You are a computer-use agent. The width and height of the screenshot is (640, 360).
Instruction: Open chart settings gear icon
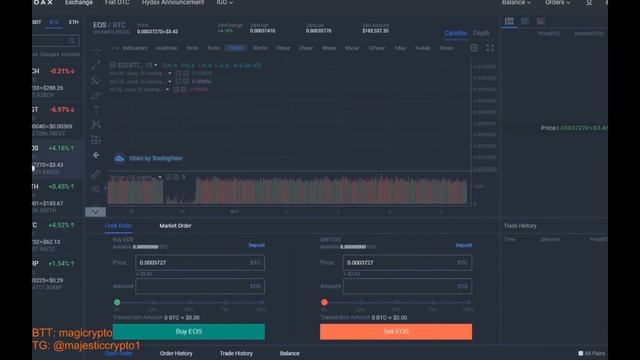[474, 48]
